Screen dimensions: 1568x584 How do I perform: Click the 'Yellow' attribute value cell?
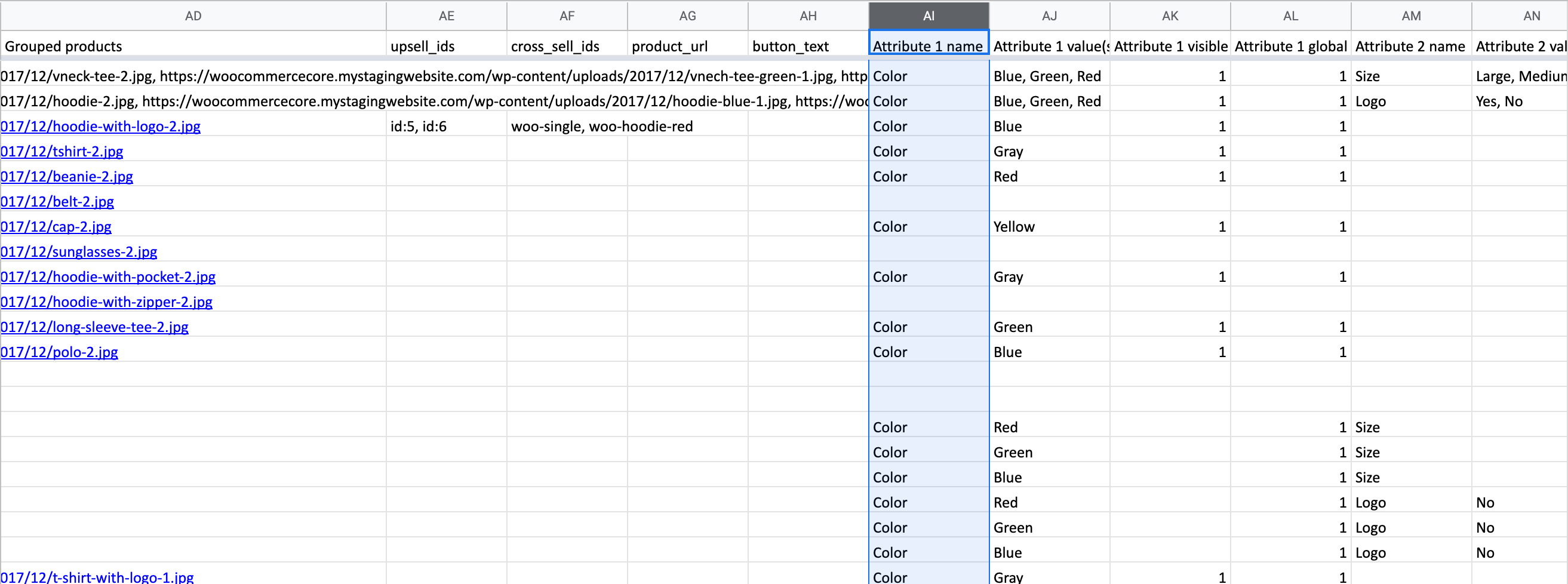(1049, 226)
